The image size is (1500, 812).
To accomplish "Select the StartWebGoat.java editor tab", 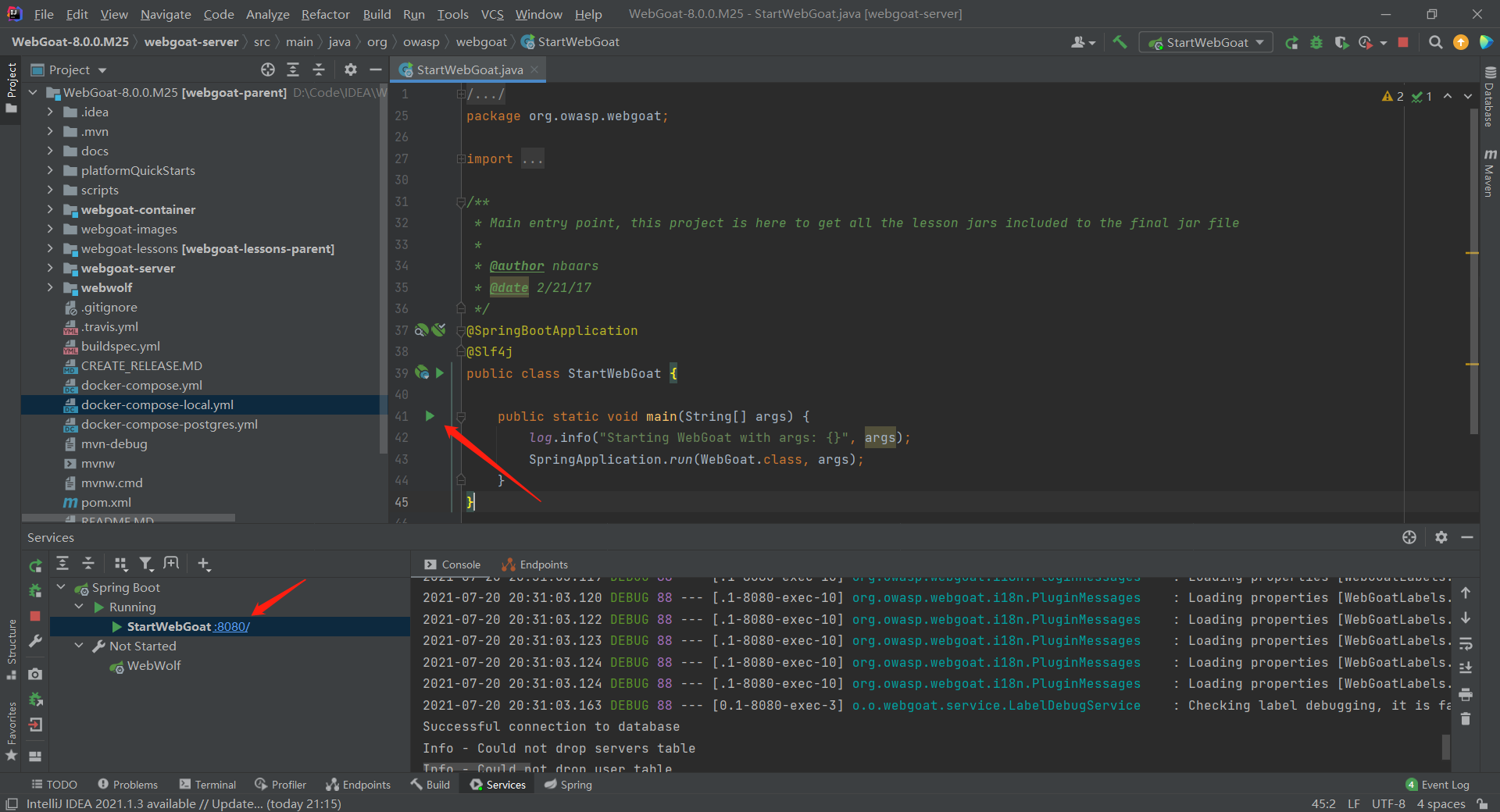I will pos(469,69).
